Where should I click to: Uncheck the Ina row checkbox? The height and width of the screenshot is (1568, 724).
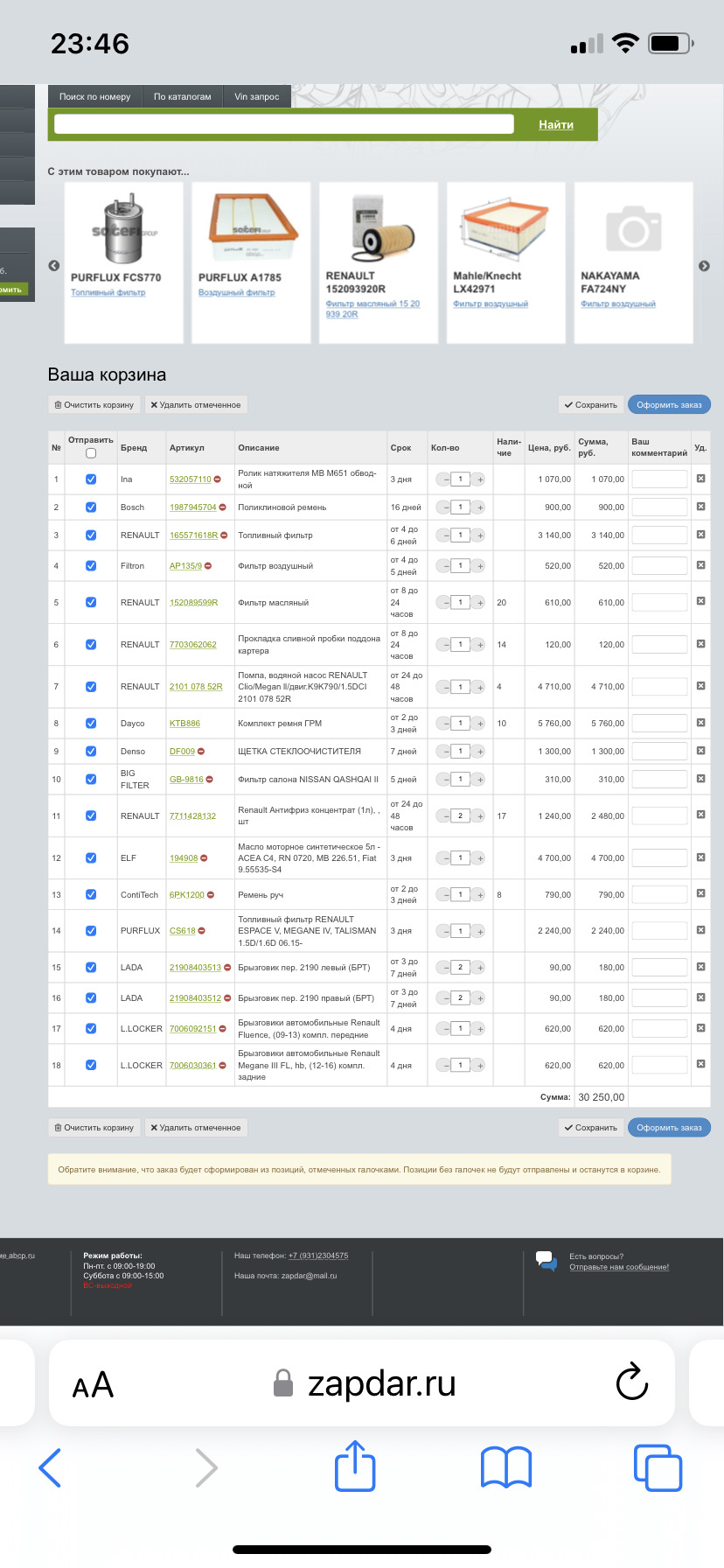pyautogui.click(x=91, y=479)
